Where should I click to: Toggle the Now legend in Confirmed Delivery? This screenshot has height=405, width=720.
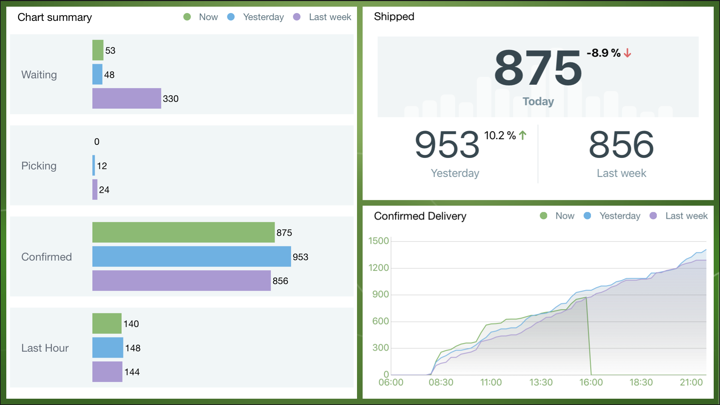point(557,216)
